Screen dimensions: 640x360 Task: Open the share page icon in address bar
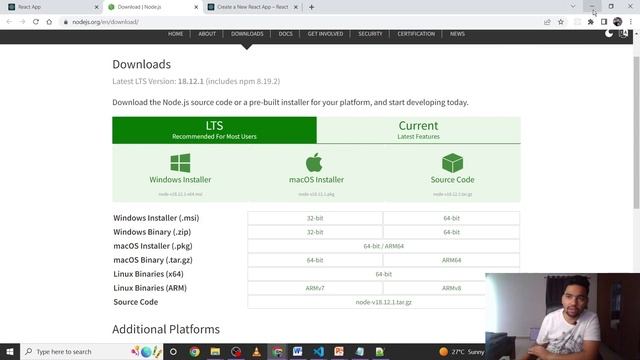tap(547, 22)
